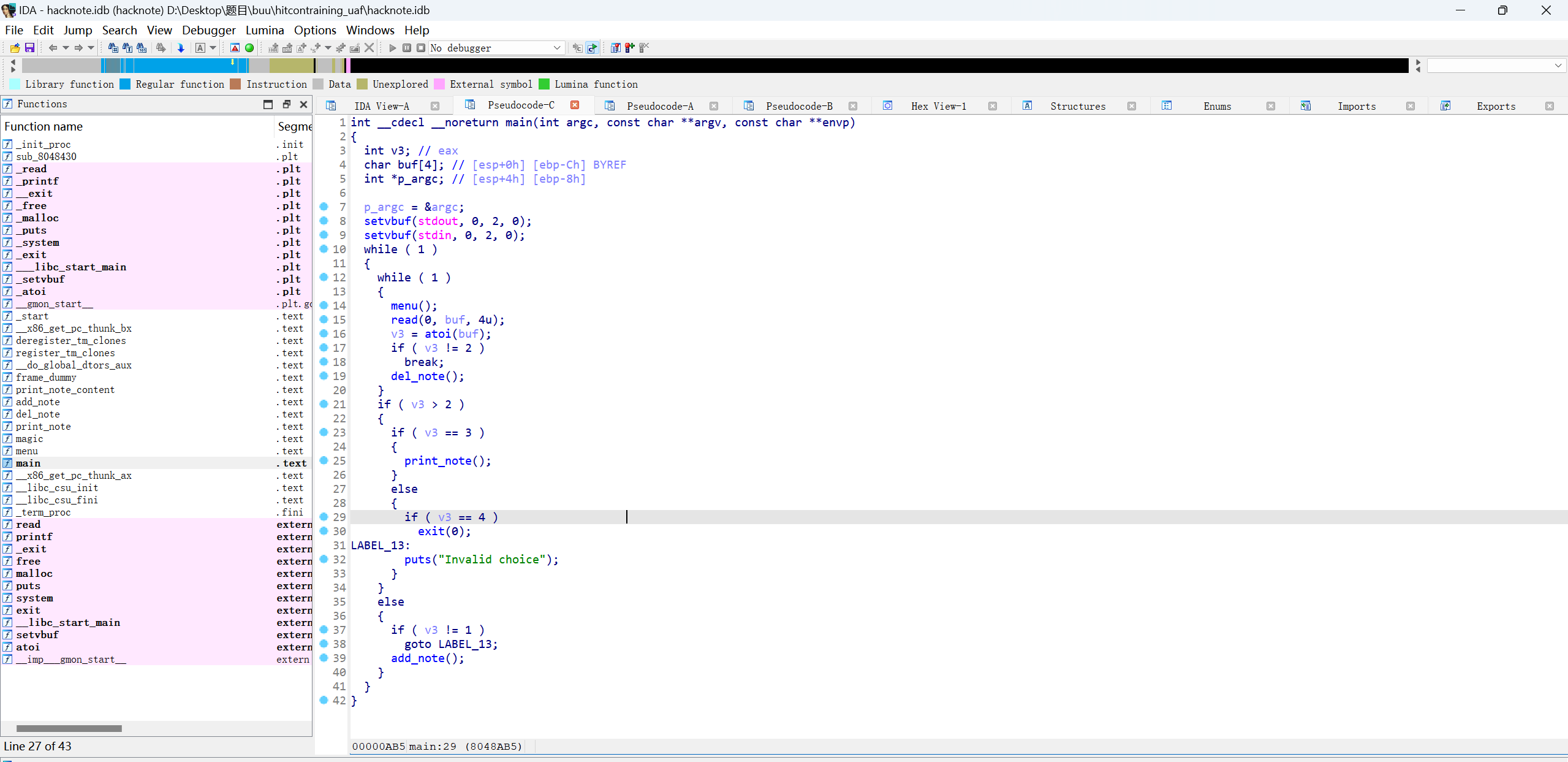Expand the back history dropdown arrow
This screenshot has width=1568, height=762.
coord(65,48)
